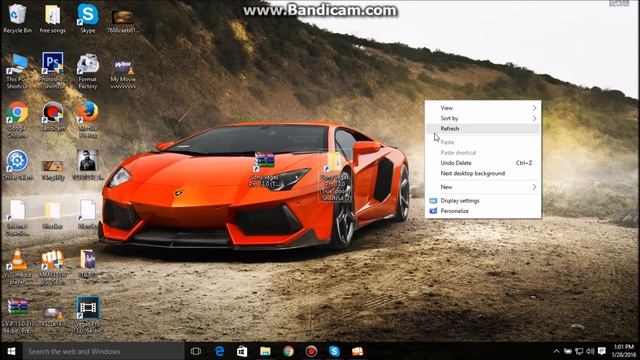Screen dimensions: 640x360
Task: Expand the New submenu
Action: point(483,187)
